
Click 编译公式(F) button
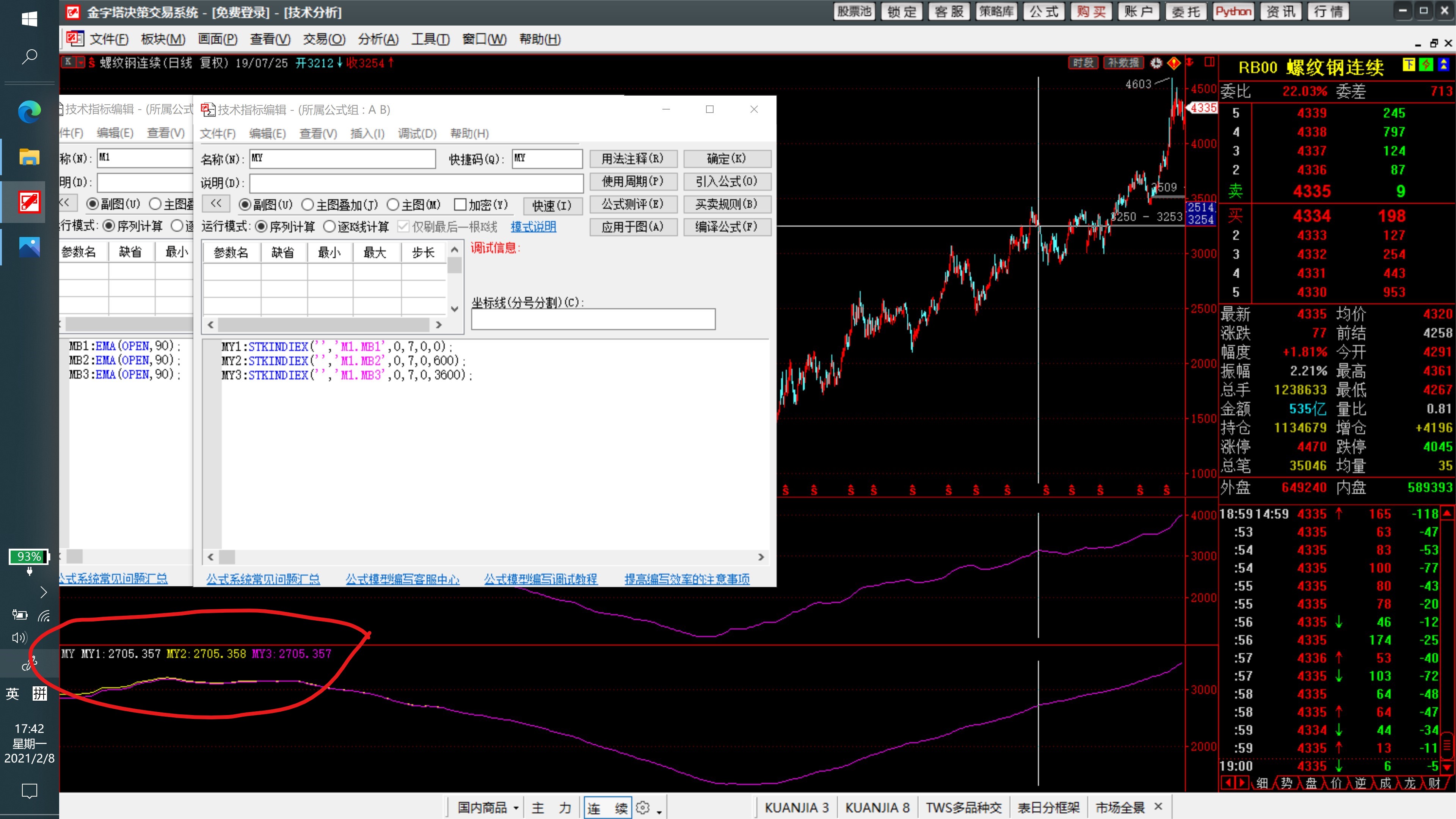pos(727,227)
